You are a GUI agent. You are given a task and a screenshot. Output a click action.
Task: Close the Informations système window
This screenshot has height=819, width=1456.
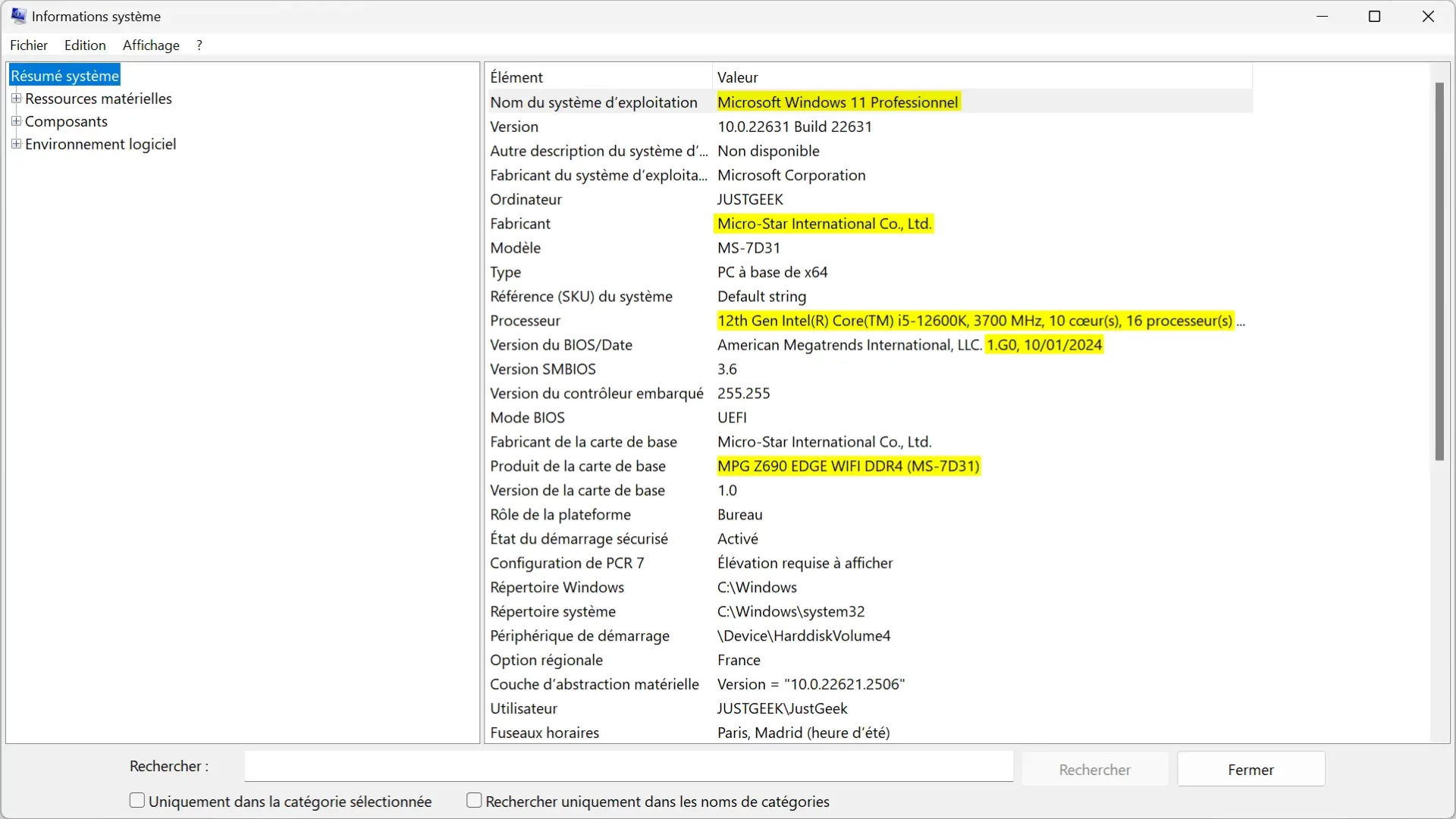click(1428, 16)
